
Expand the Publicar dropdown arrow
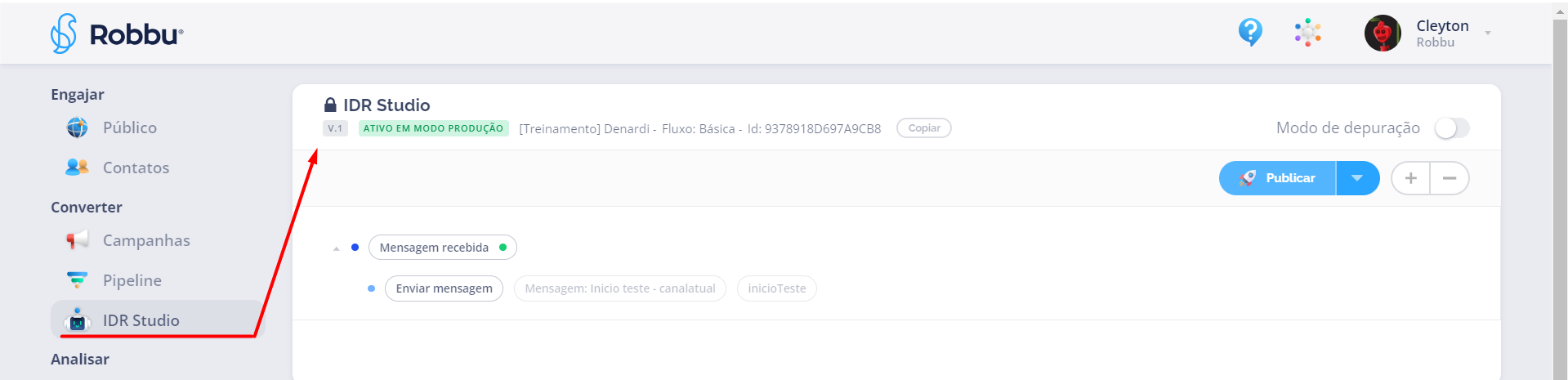click(1357, 178)
